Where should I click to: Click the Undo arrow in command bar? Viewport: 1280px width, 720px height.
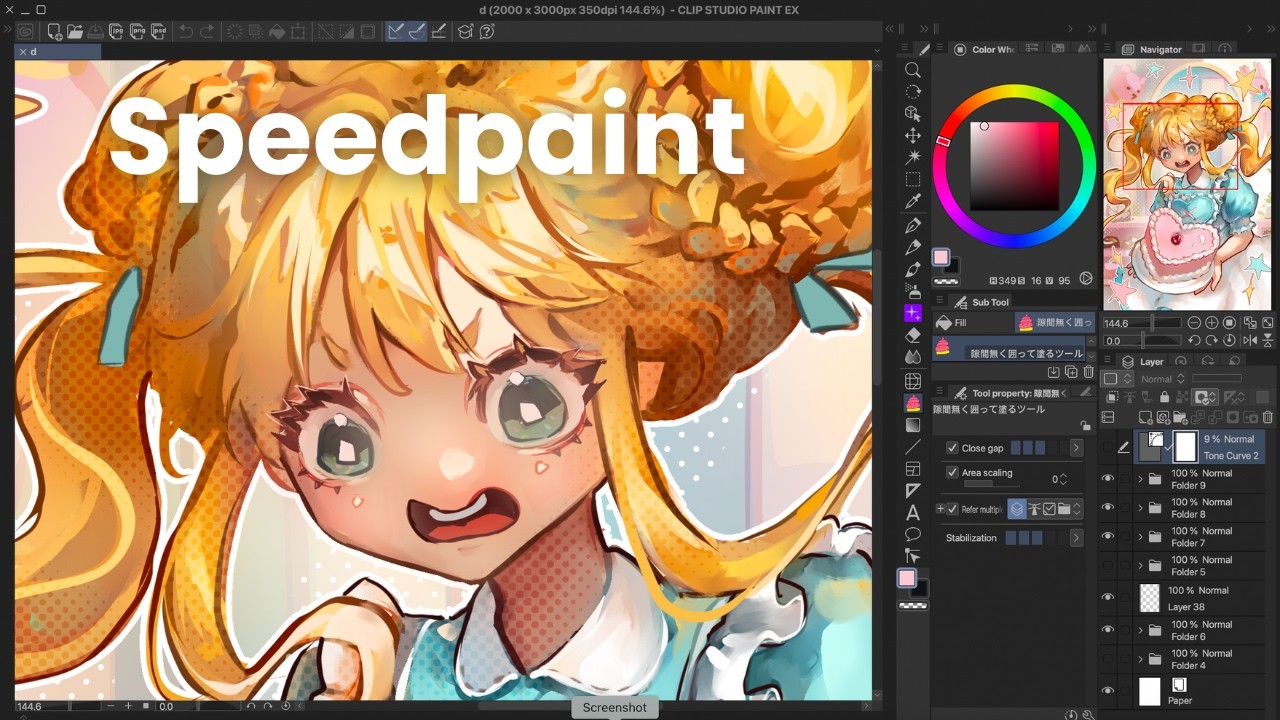186,32
